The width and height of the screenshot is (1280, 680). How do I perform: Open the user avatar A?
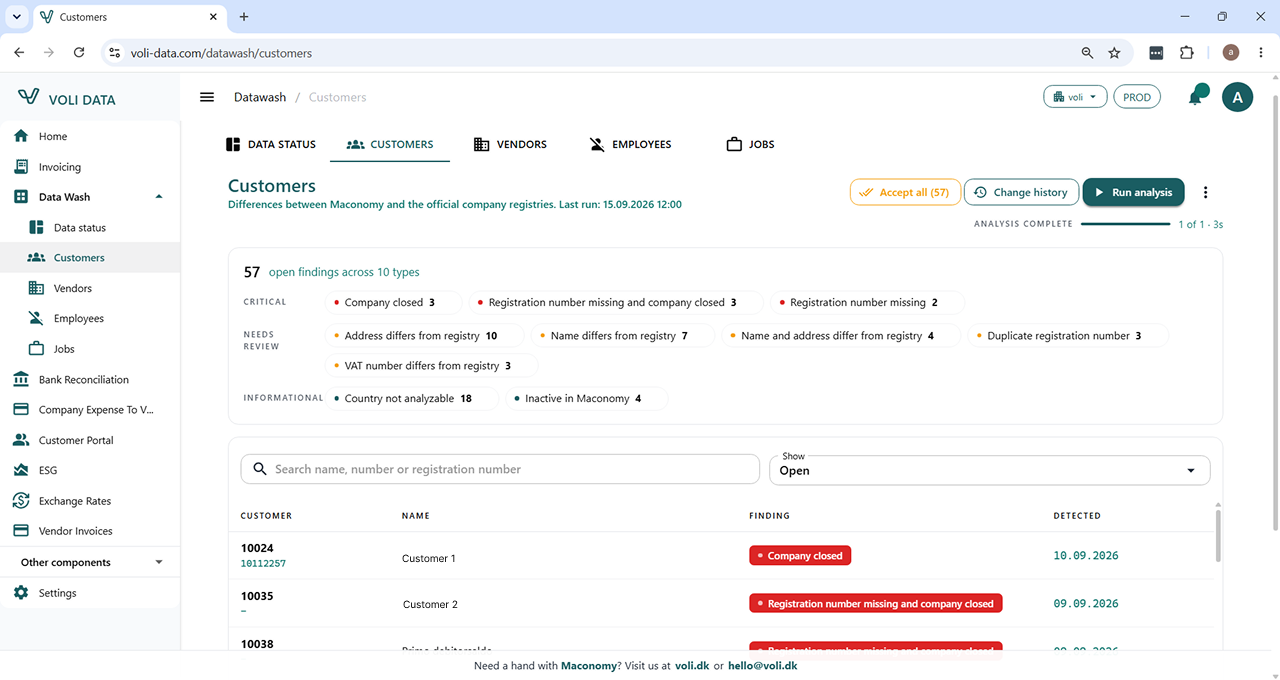pyautogui.click(x=1237, y=97)
